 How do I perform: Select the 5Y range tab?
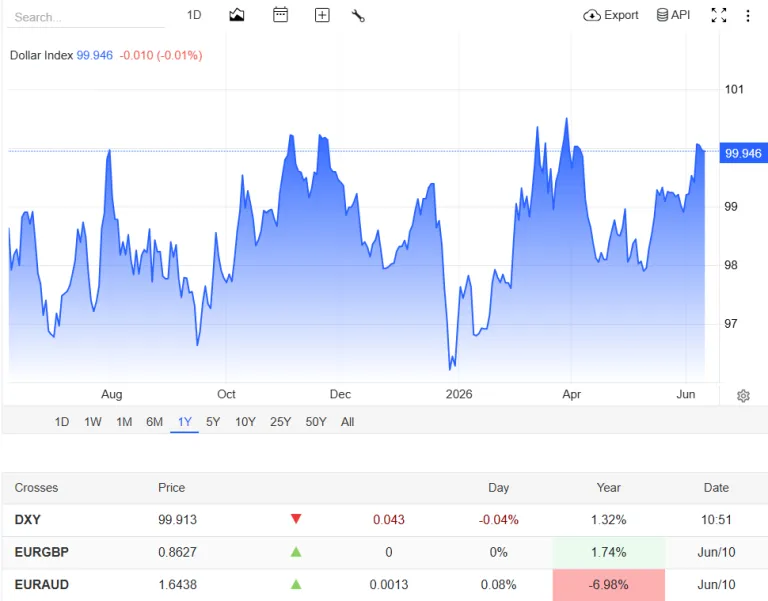point(213,422)
